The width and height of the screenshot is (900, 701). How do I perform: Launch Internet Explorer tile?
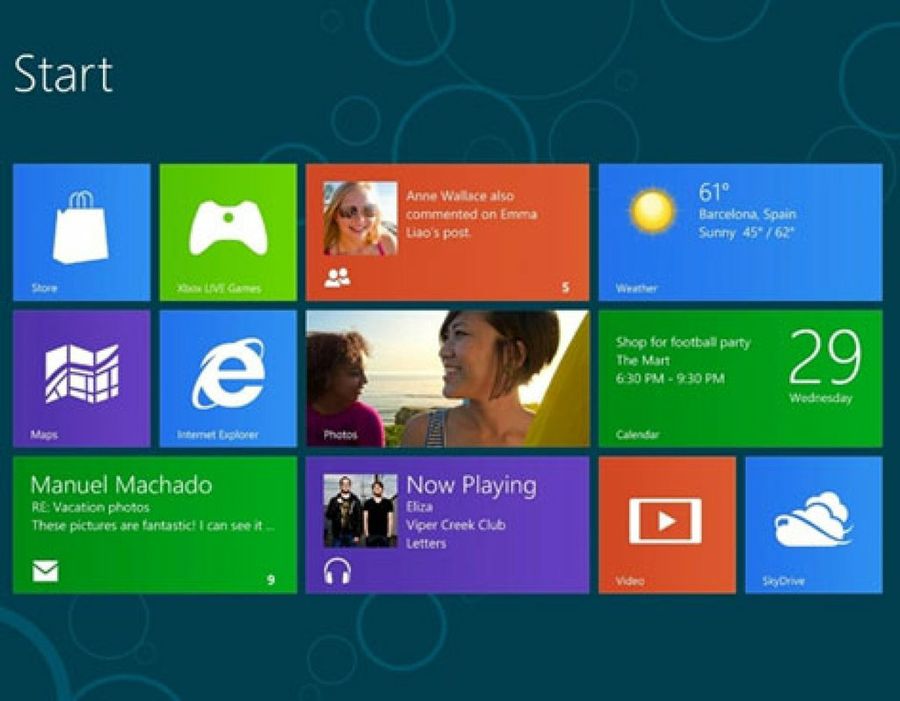click(228, 377)
